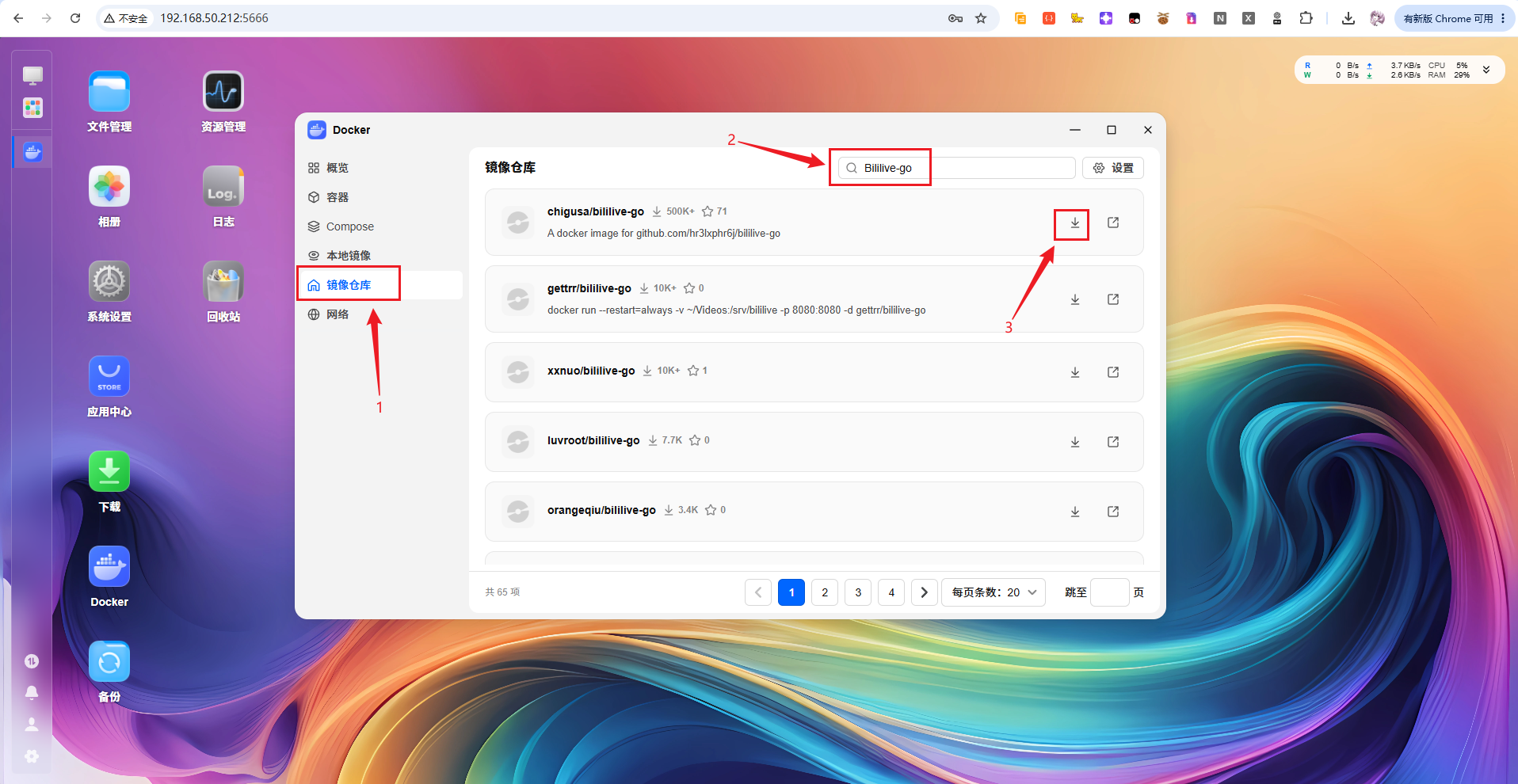Bookmark this page with the star icon
1518x784 pixels.
tap(981, 18)
